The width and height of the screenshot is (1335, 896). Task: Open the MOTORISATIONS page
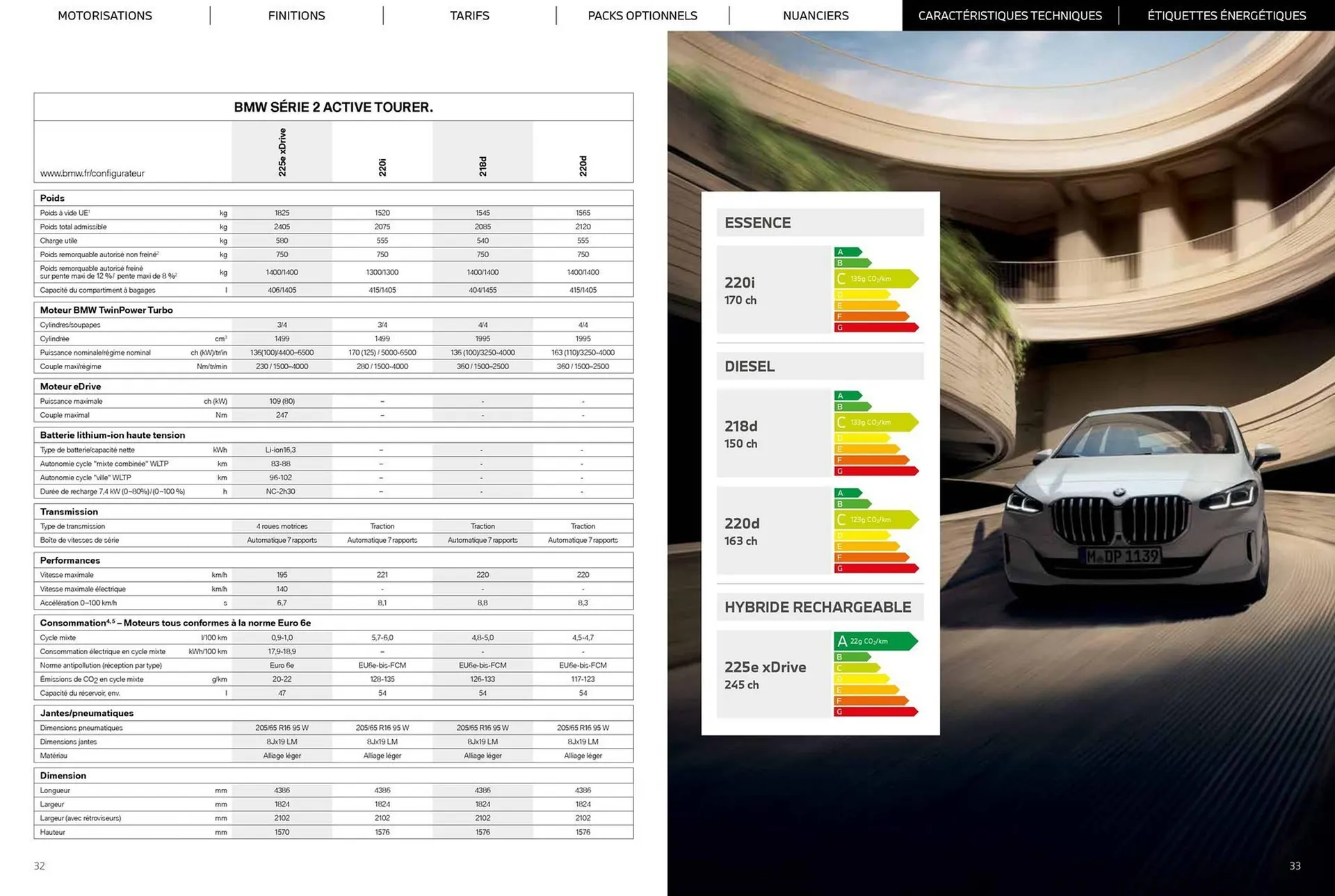[104, 15]
